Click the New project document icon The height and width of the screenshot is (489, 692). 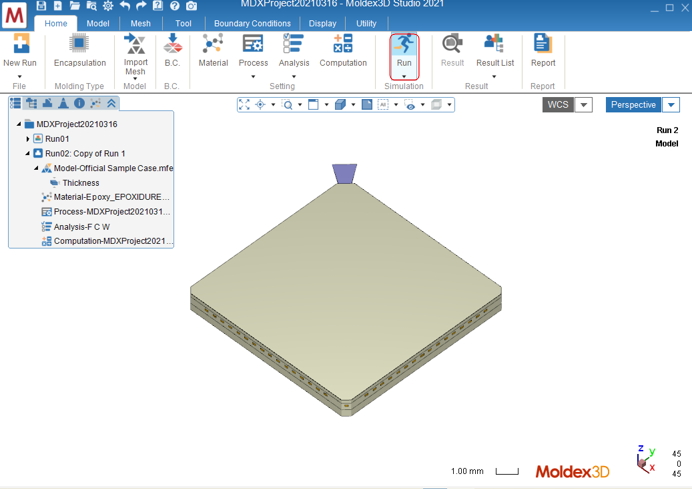pos(58,5)
